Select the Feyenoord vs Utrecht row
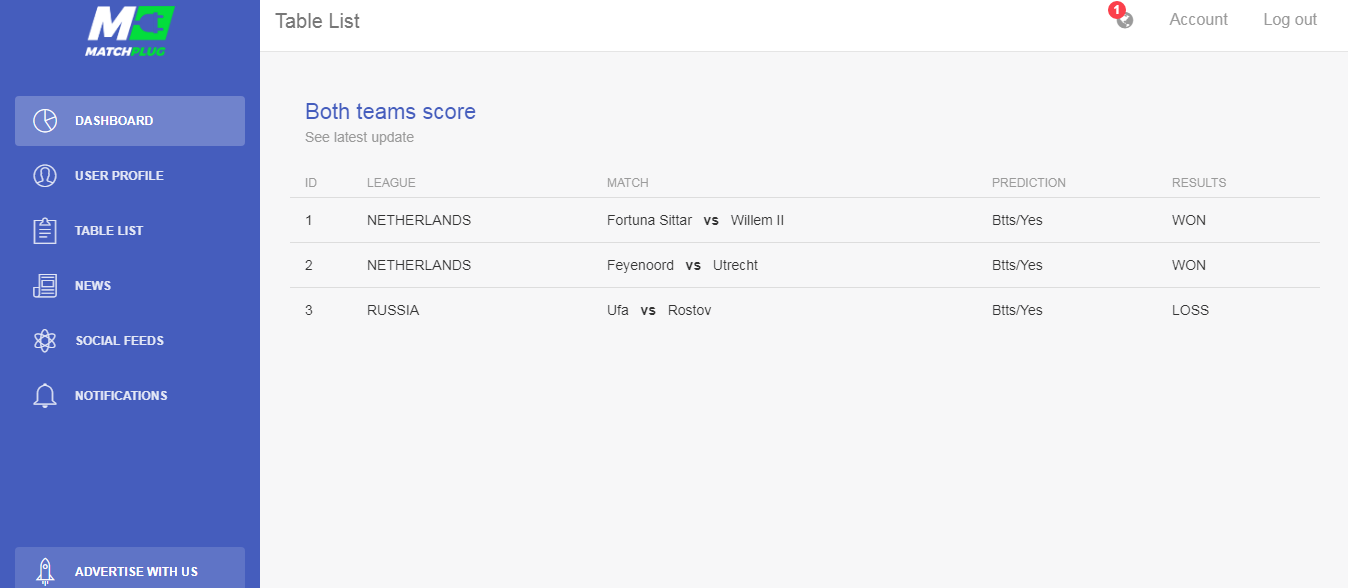Screen dimensions: 1348x588 click(x=682, y=265)
